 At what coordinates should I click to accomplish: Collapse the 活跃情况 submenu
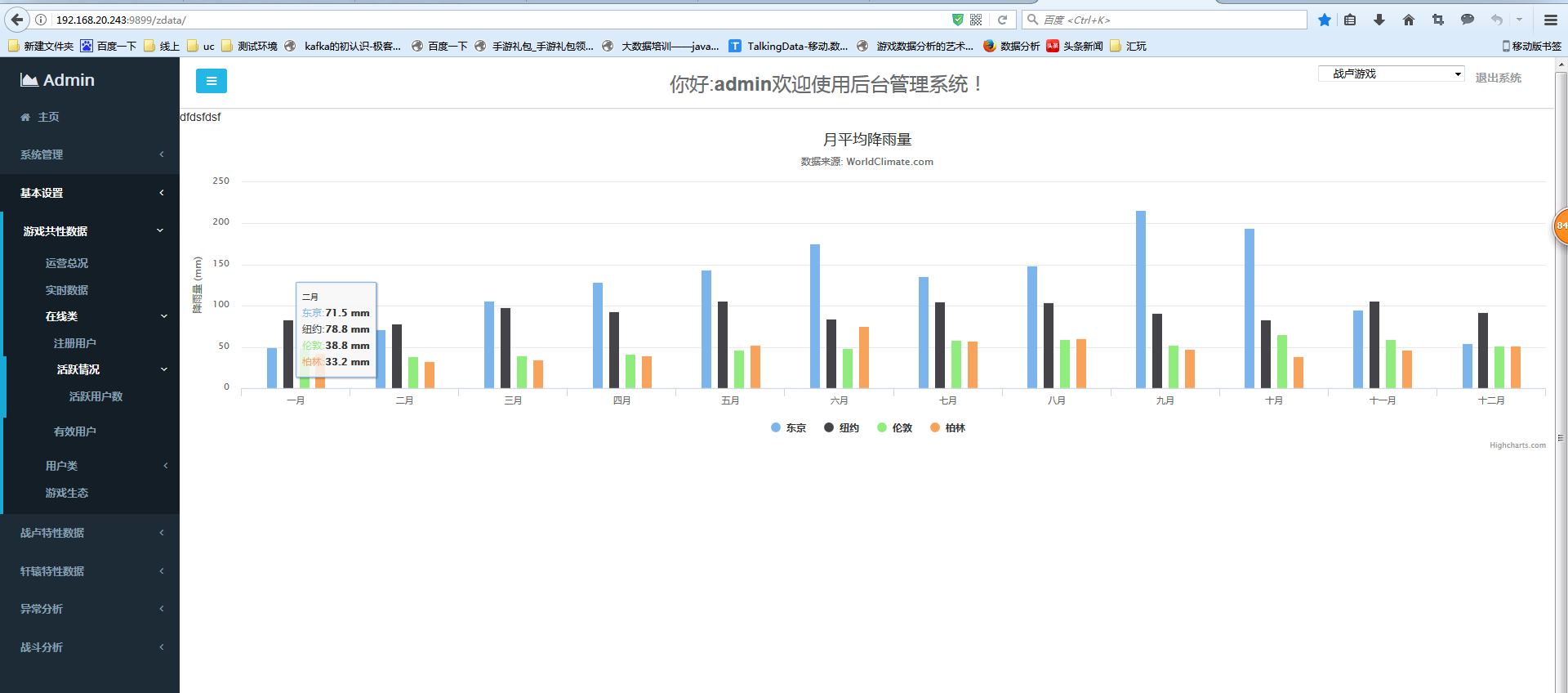coord(93,369)
